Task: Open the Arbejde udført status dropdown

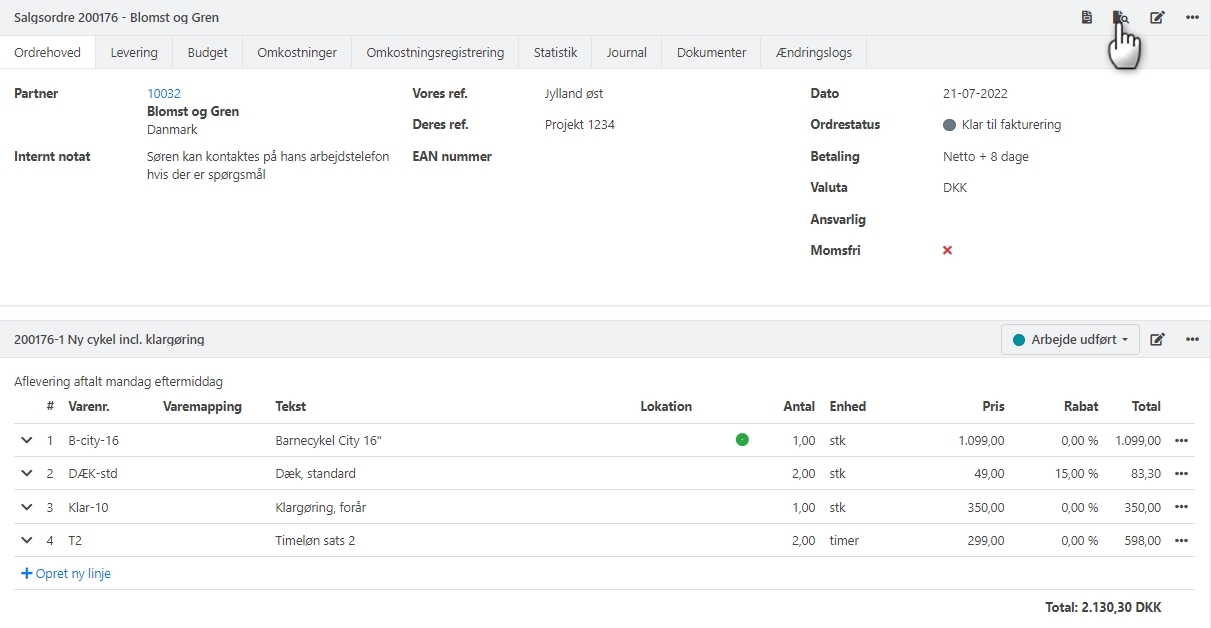Action: 1071,340
